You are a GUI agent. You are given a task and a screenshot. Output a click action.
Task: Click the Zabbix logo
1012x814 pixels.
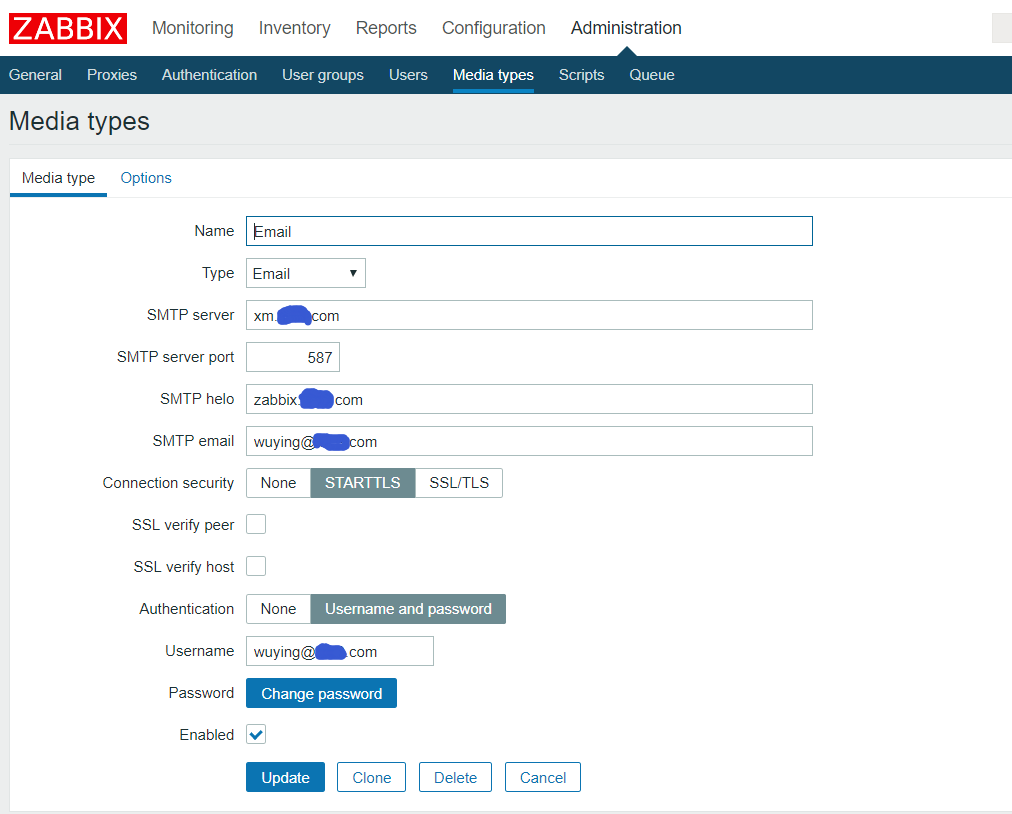[68, 28]
